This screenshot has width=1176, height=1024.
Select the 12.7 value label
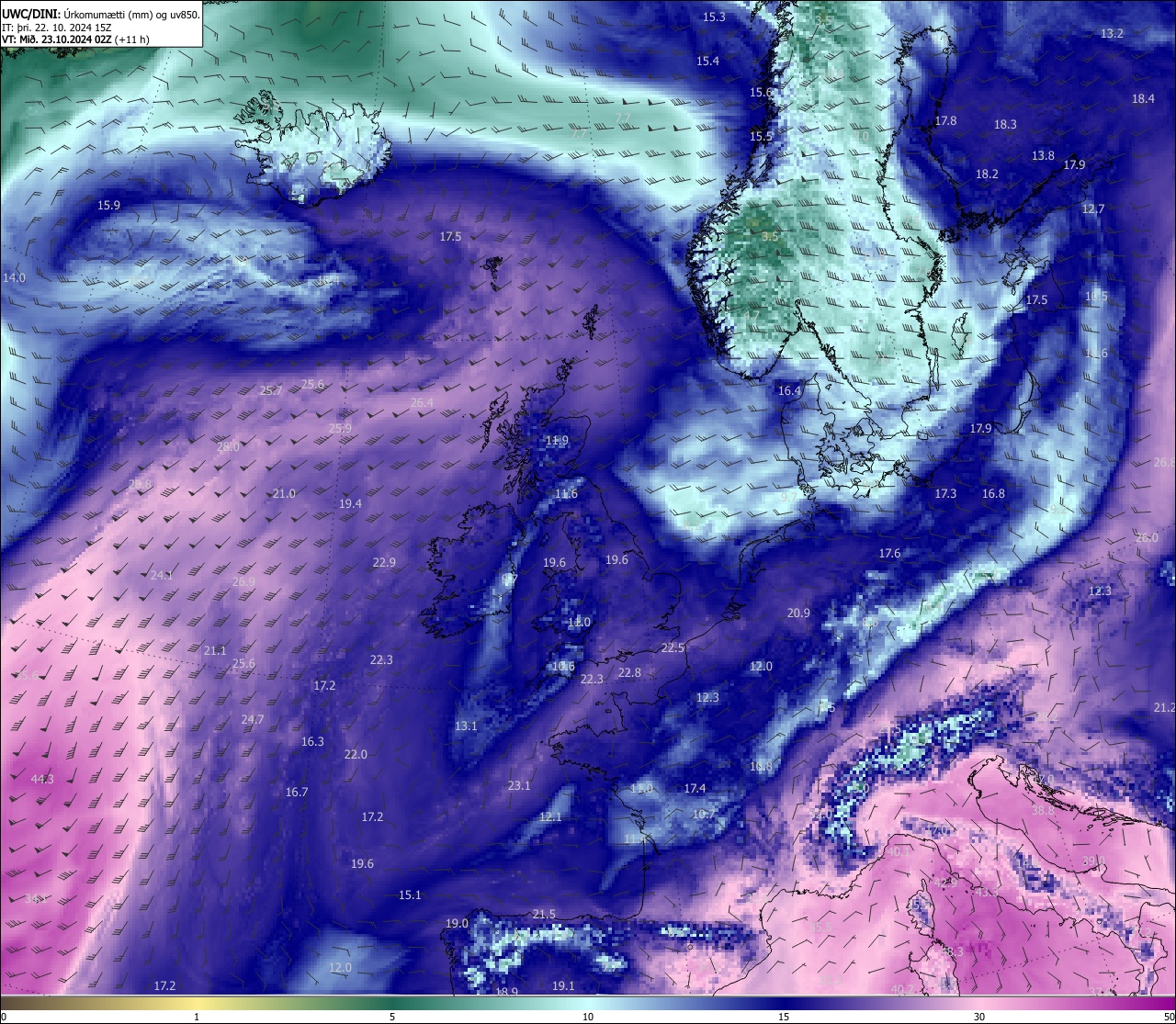(x=1092, y=208)
